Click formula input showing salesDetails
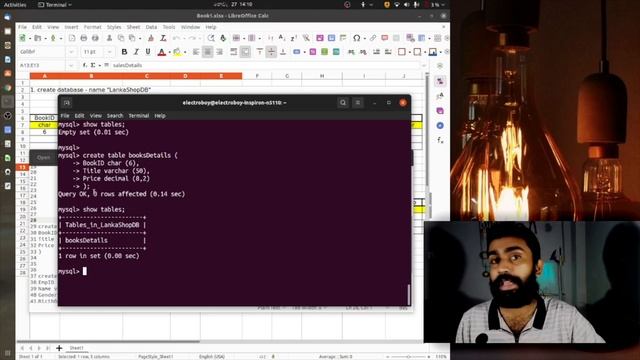 pyautogui.click(x=267, y=65)
